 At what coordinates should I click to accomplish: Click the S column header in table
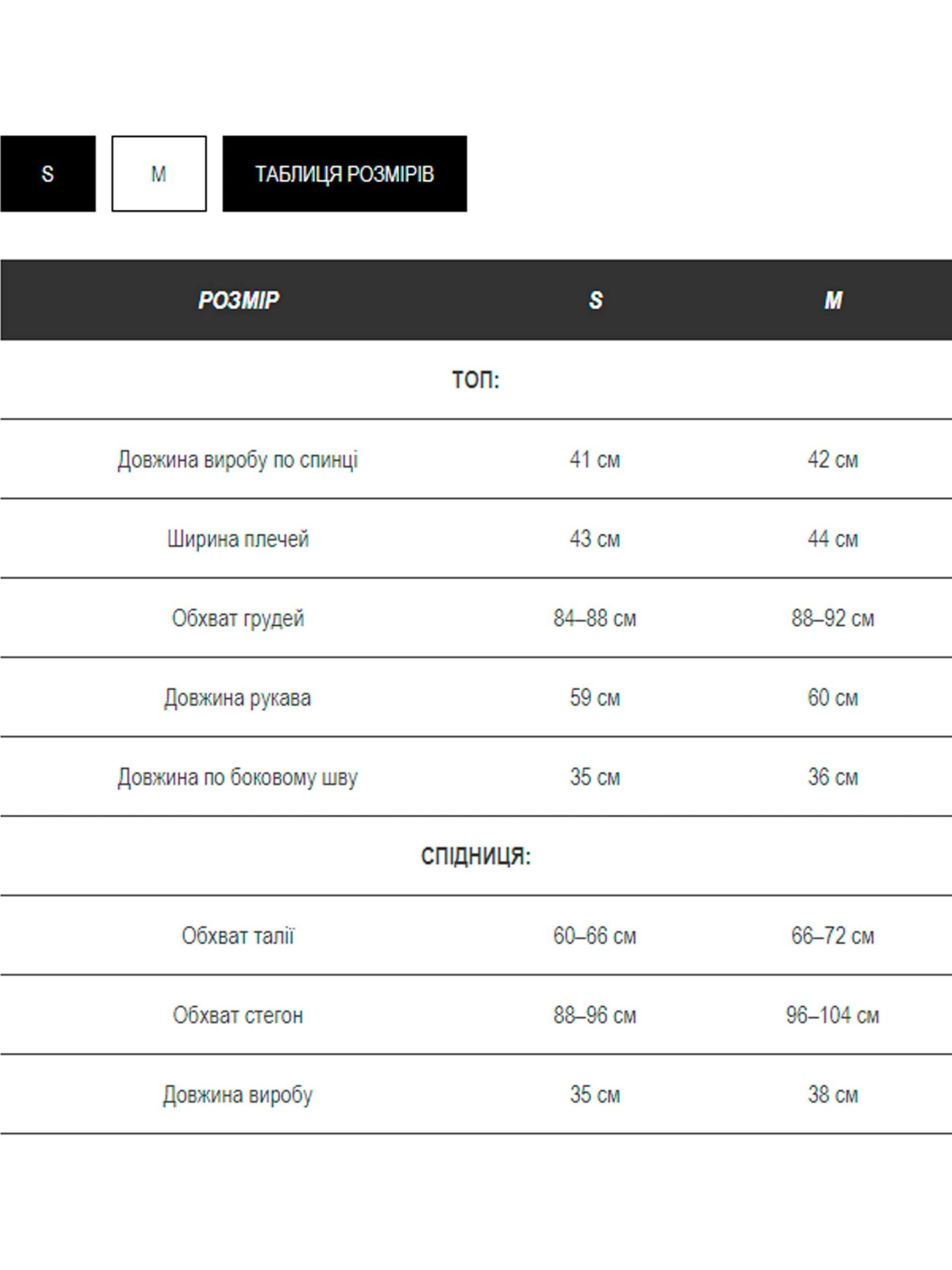pyautogui.click(x=595, y=300)
